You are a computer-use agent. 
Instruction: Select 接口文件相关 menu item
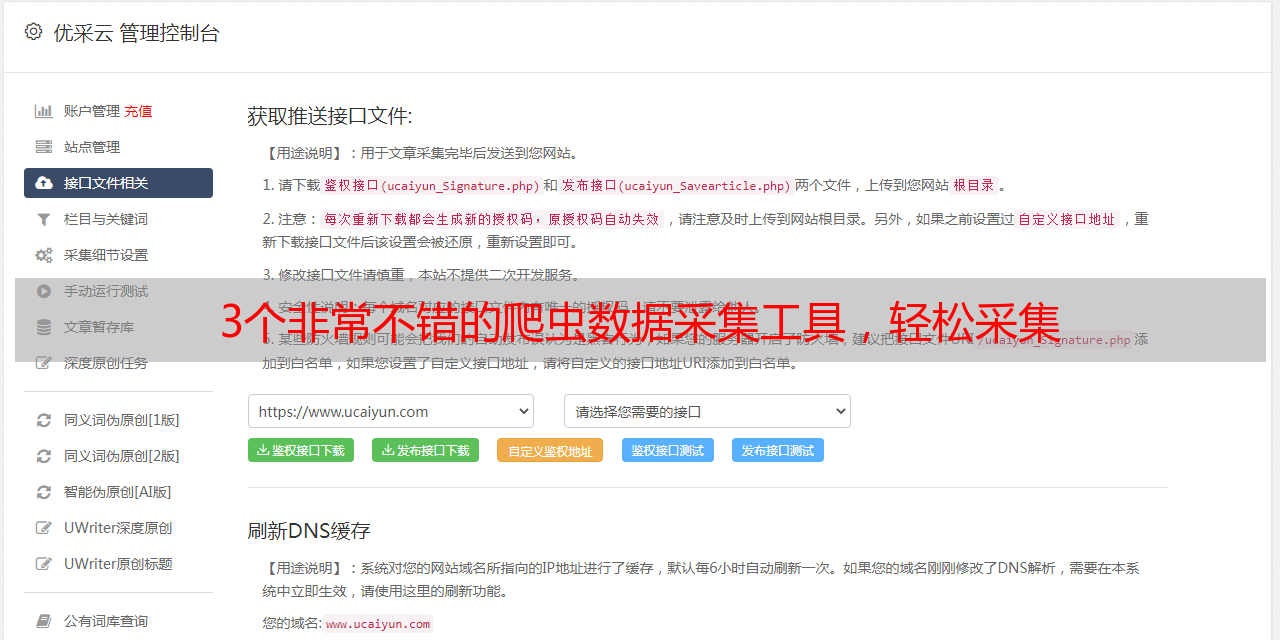pos(118,183)
